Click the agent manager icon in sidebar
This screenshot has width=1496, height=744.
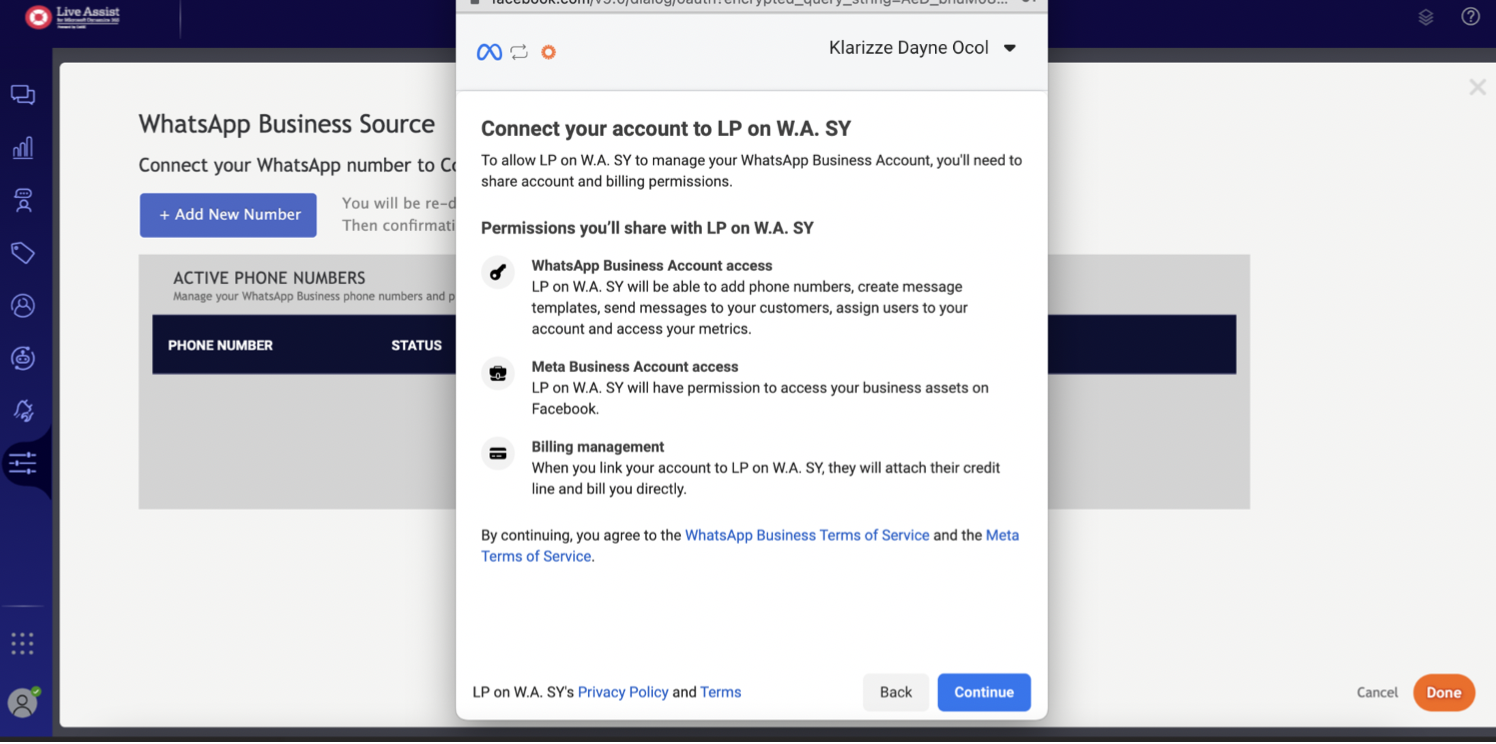click(23, 200)
